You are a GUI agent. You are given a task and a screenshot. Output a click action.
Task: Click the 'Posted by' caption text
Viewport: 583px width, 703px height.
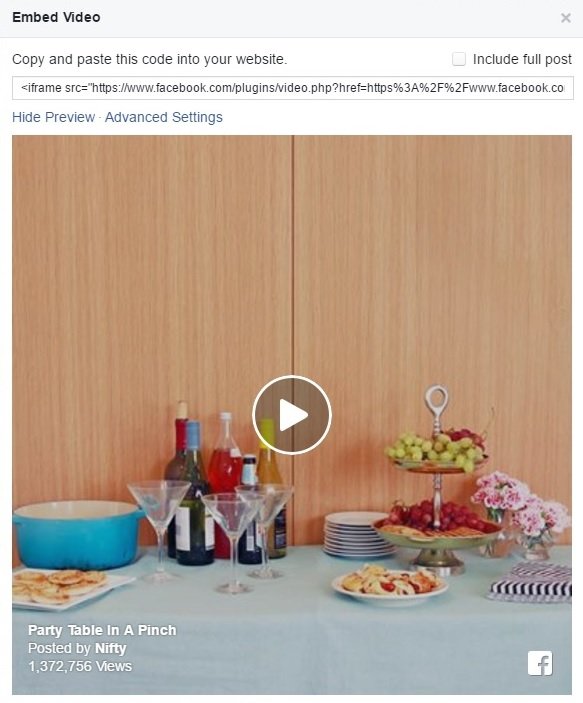(59, 648)
